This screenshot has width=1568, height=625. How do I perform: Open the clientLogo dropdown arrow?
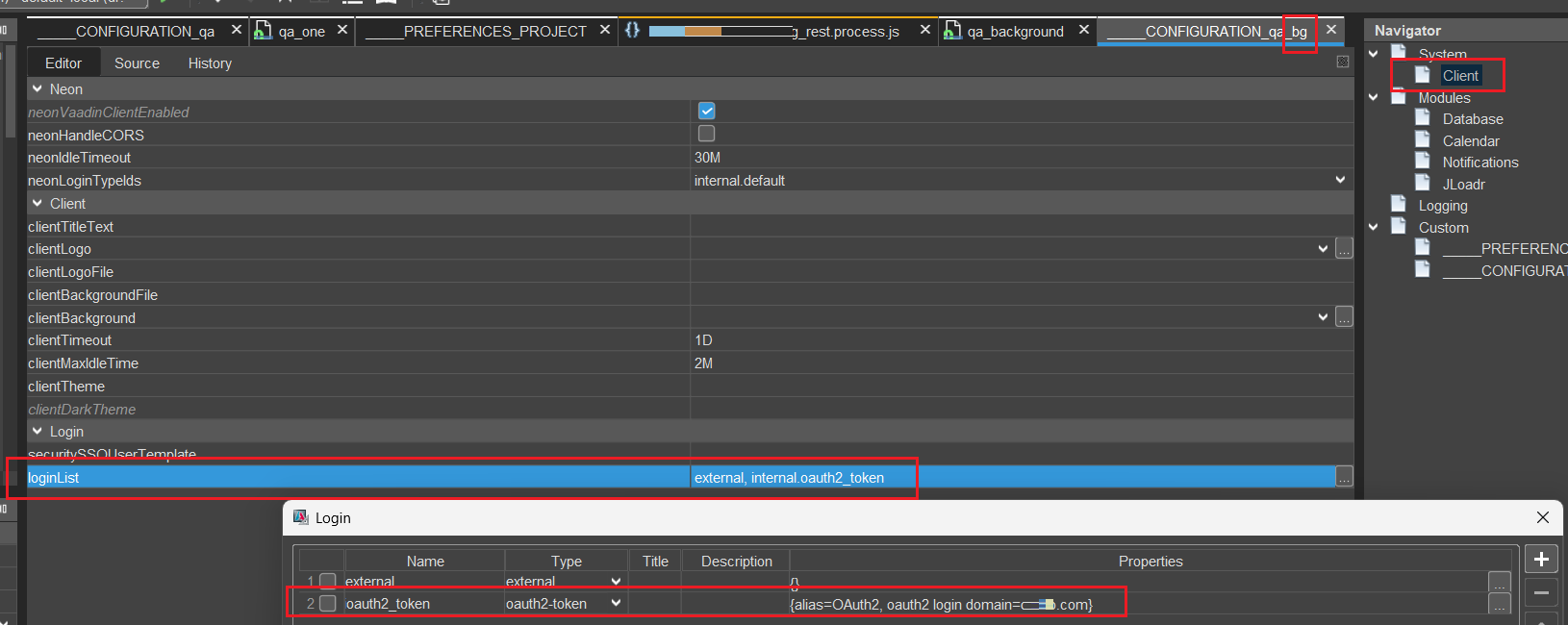tap(1323, 249)
